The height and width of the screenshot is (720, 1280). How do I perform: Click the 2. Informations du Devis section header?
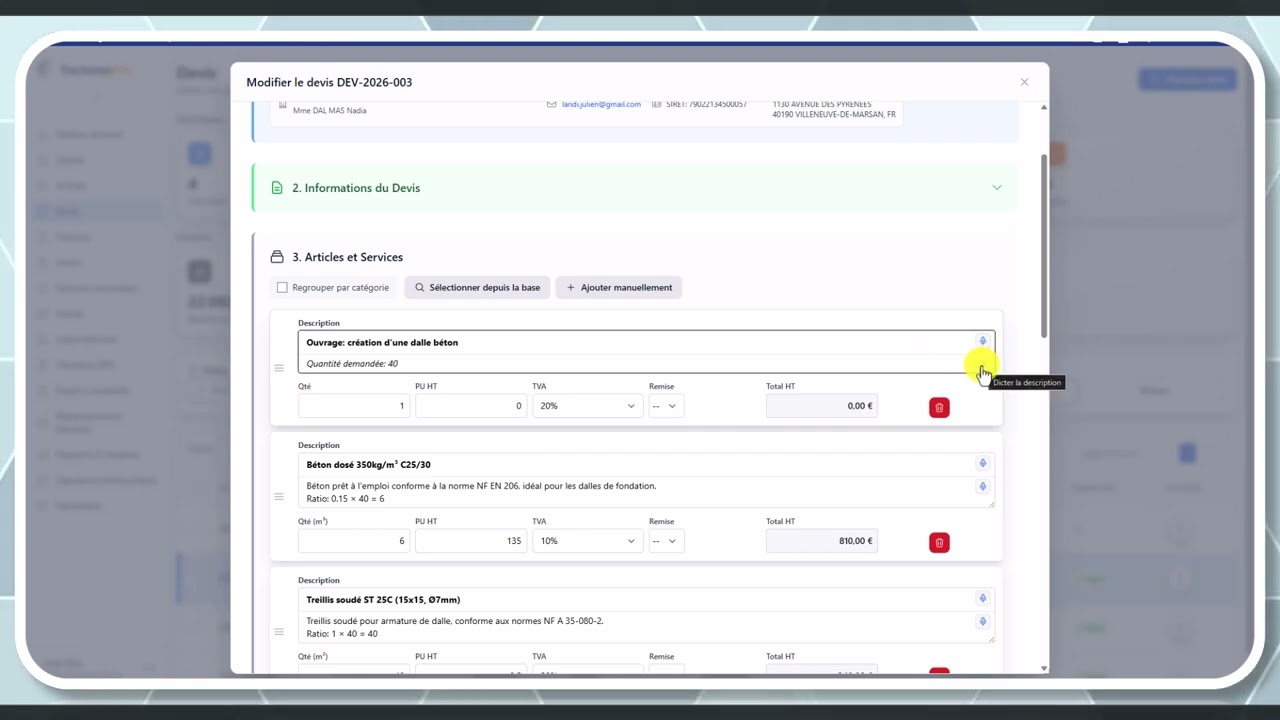point(635,188)
